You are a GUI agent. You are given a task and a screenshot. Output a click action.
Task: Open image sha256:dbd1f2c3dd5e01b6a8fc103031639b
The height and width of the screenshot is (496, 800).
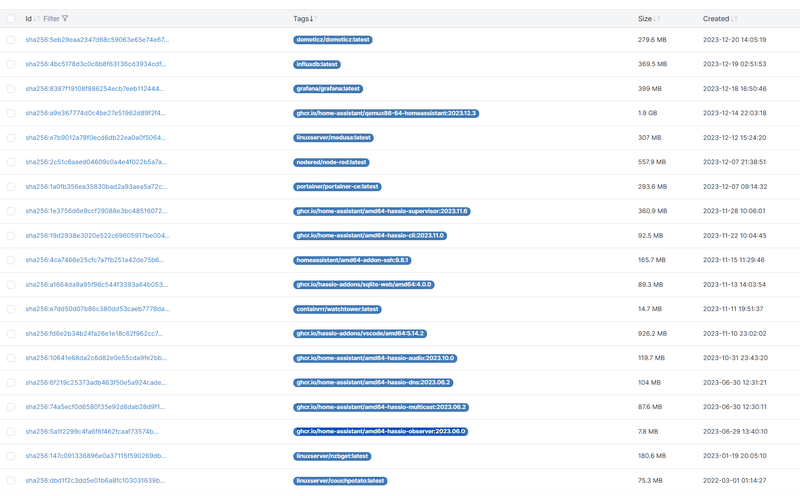[x=95, y=480]
